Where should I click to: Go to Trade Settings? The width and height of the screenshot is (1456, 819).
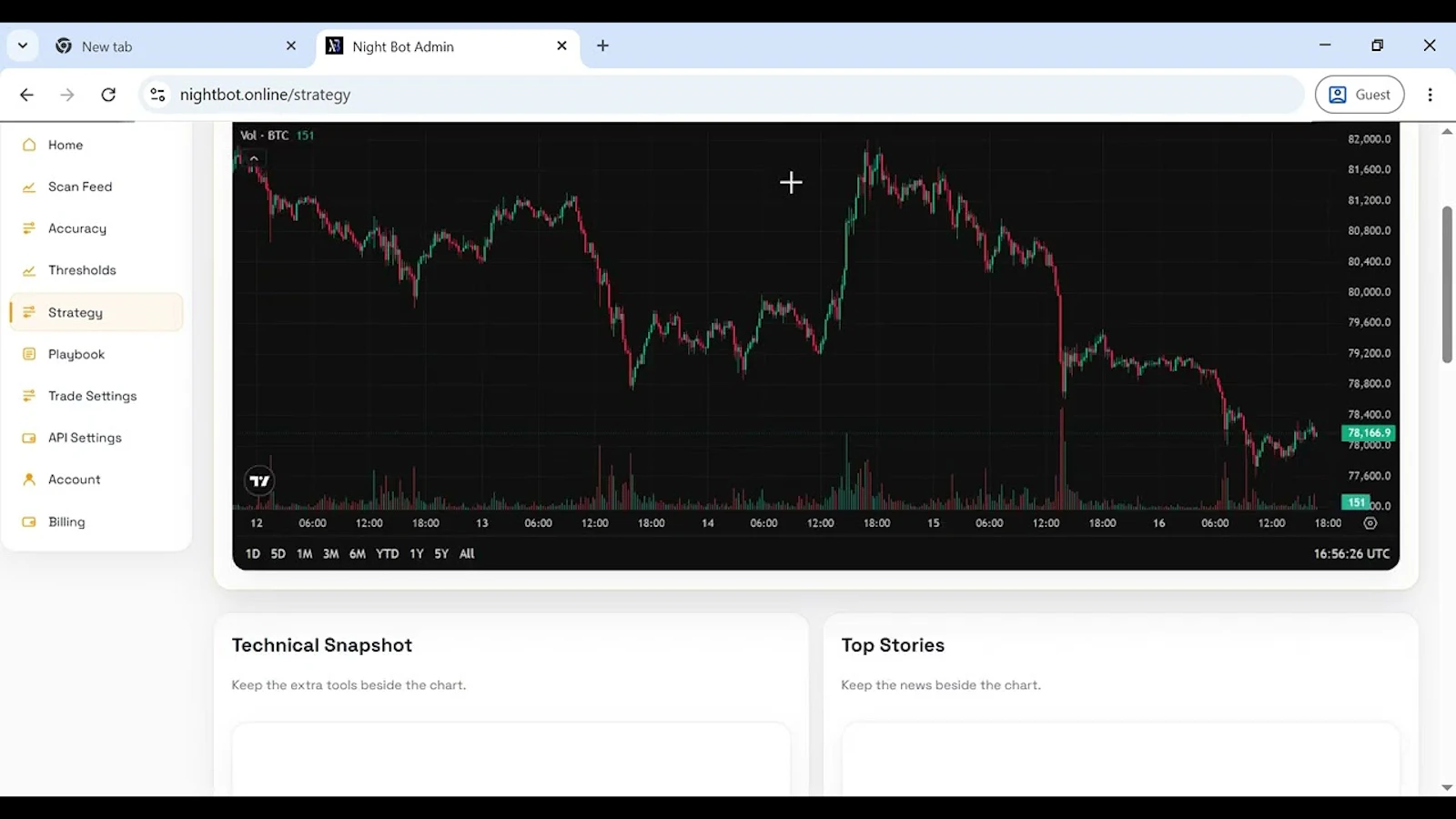[x=96, y=396]
